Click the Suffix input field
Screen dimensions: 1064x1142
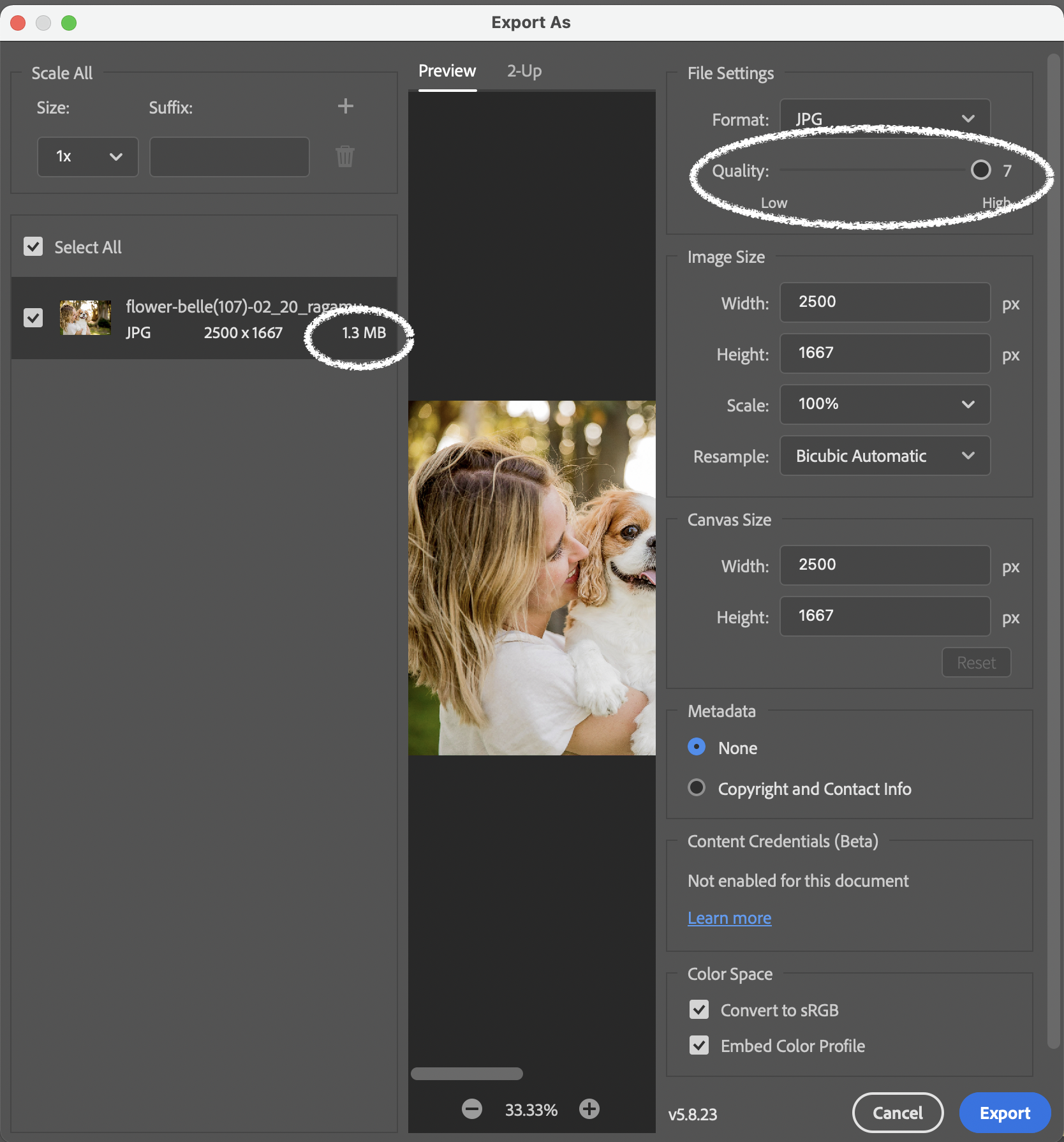coord(230,156)
